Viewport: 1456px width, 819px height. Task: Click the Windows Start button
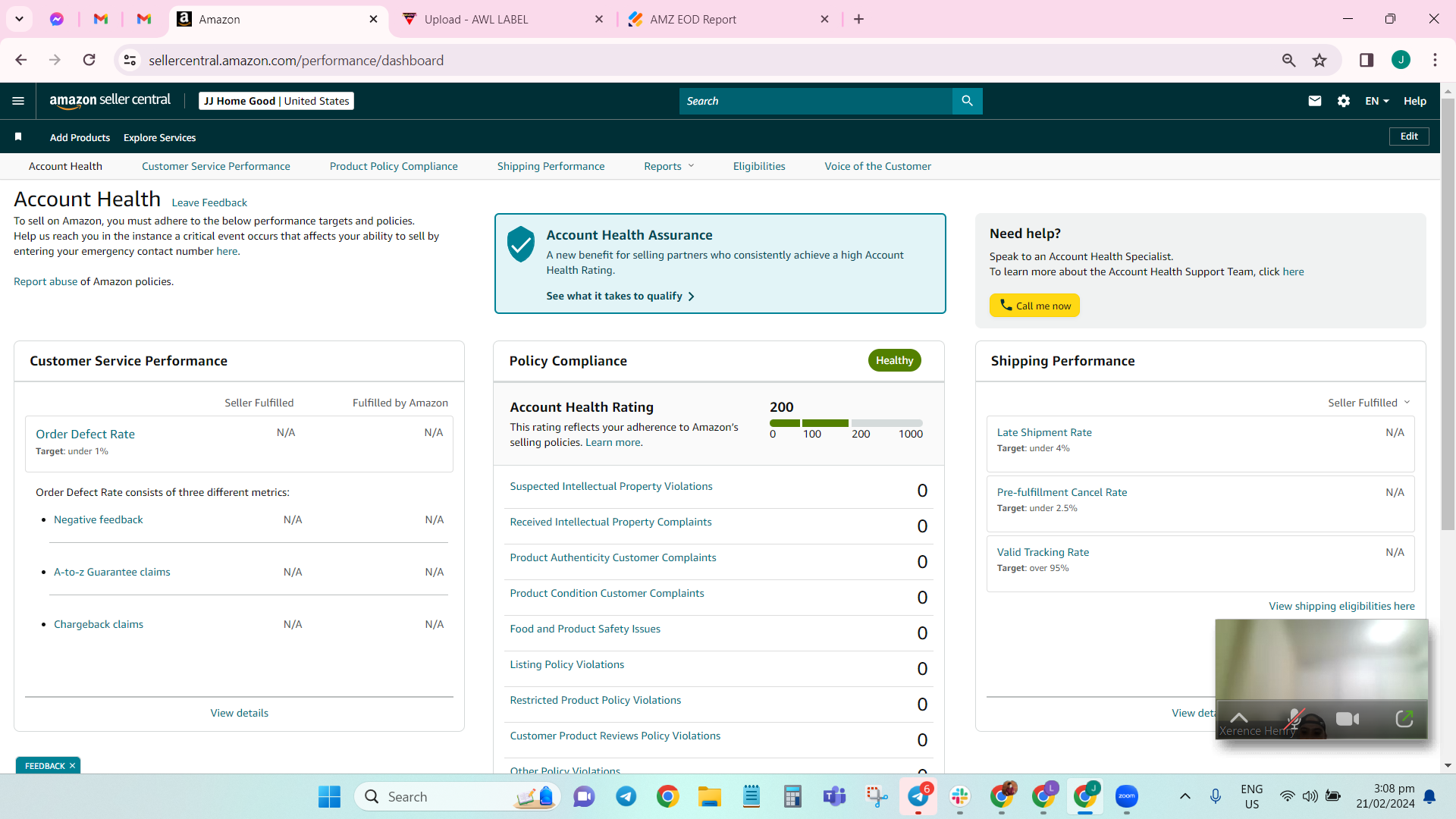329,796
